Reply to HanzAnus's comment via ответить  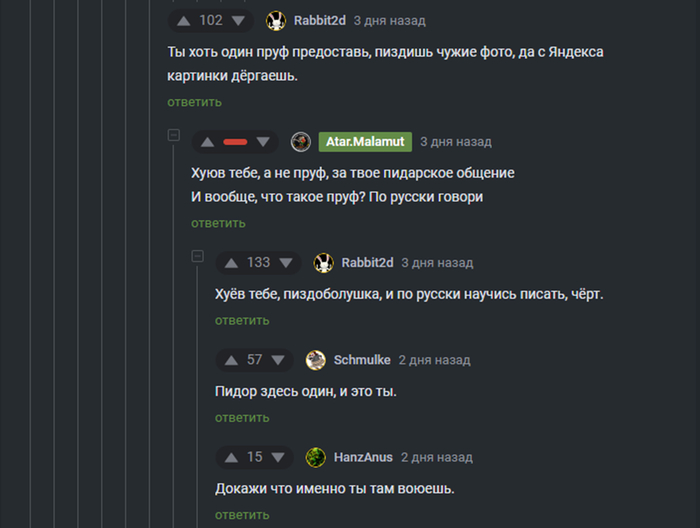click(x=242, y=514)
